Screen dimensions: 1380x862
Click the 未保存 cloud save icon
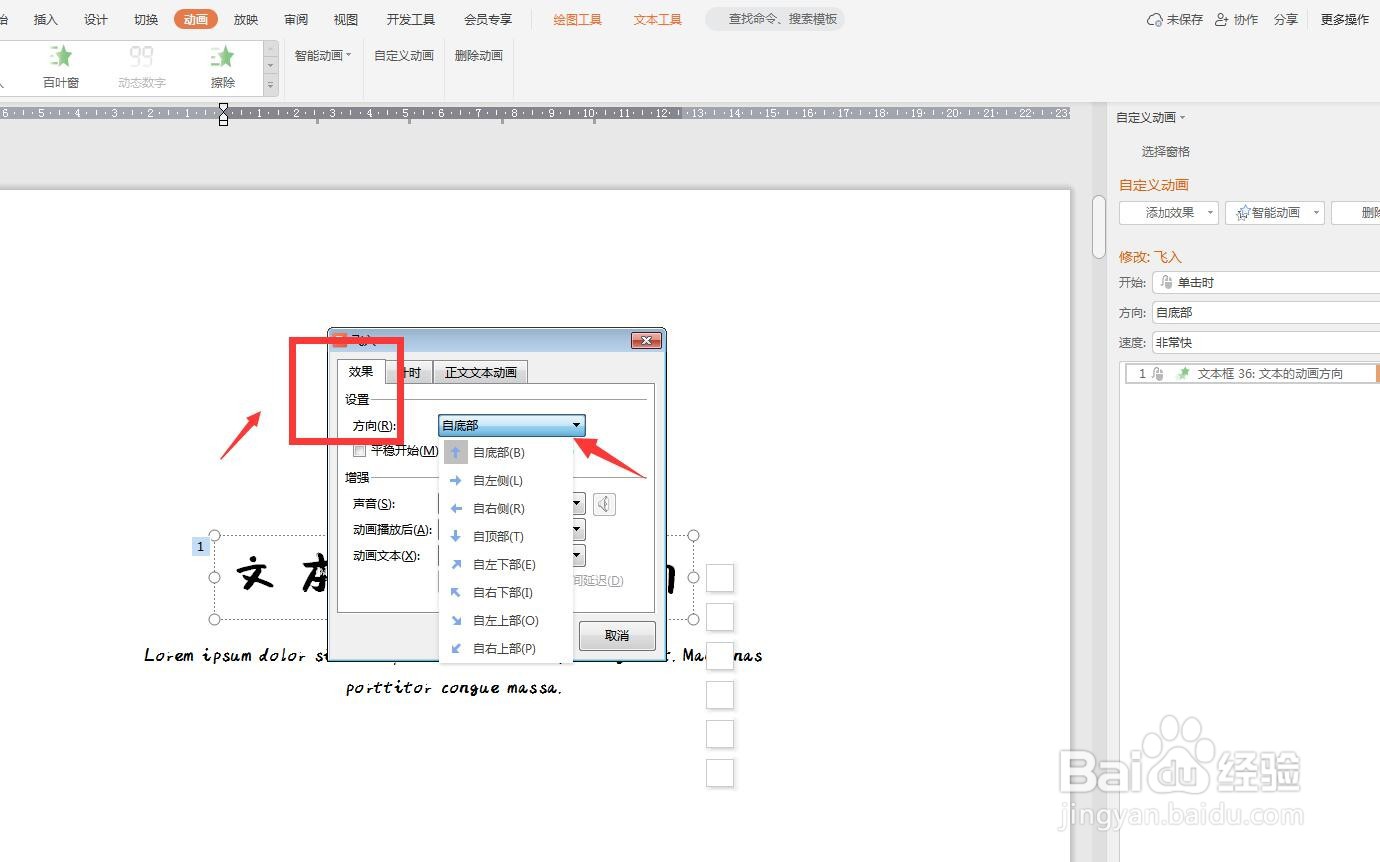(x=1155, y=19)
